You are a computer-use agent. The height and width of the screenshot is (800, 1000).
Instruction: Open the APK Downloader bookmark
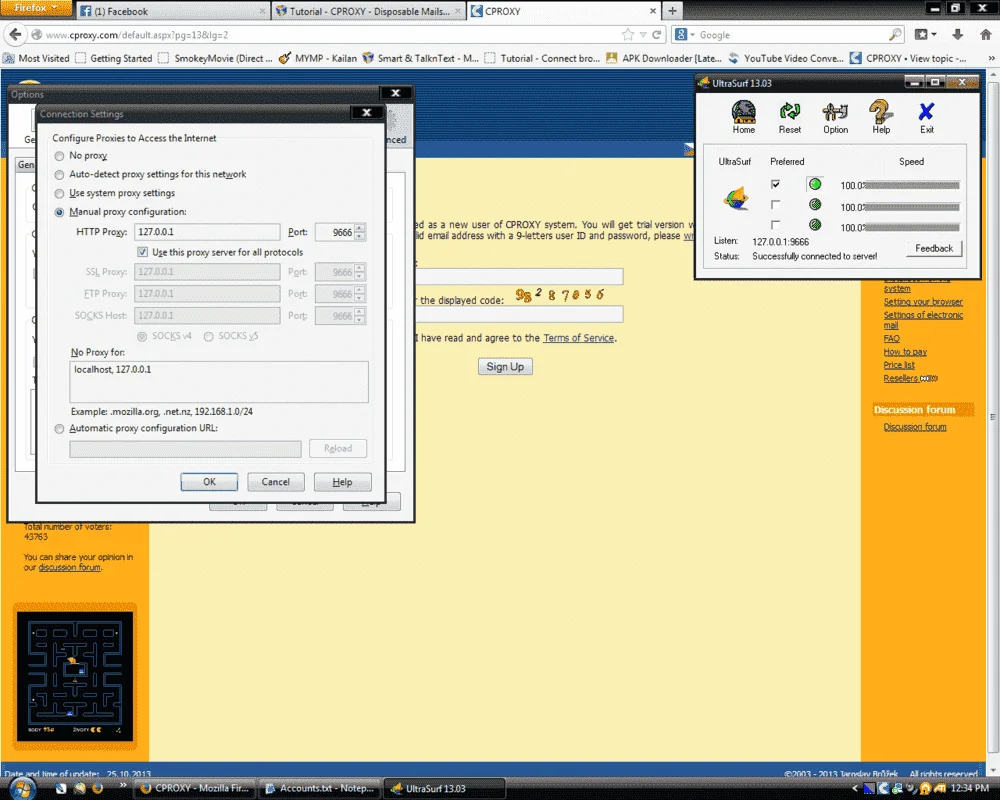click(664, 58)
